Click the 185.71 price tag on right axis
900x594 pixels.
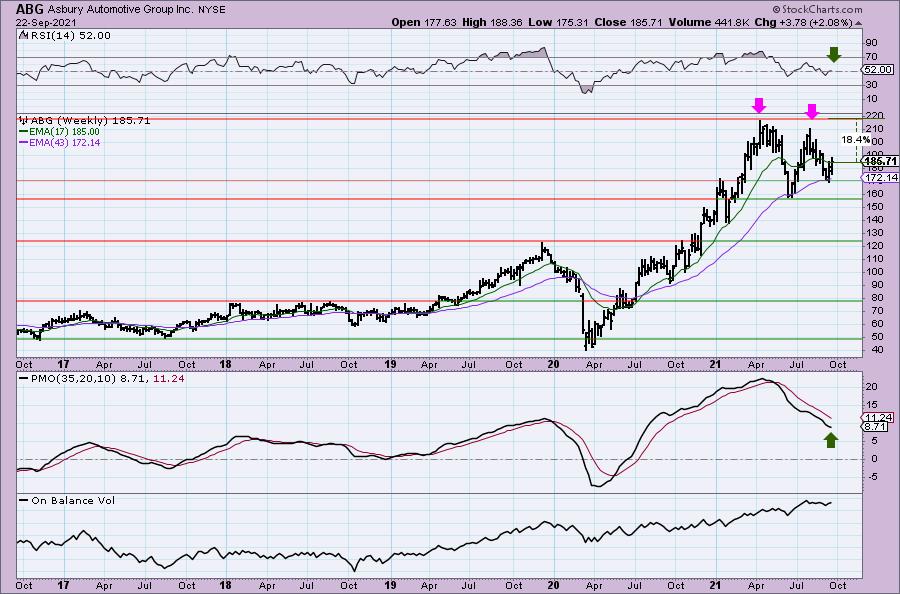coord(879,161)
